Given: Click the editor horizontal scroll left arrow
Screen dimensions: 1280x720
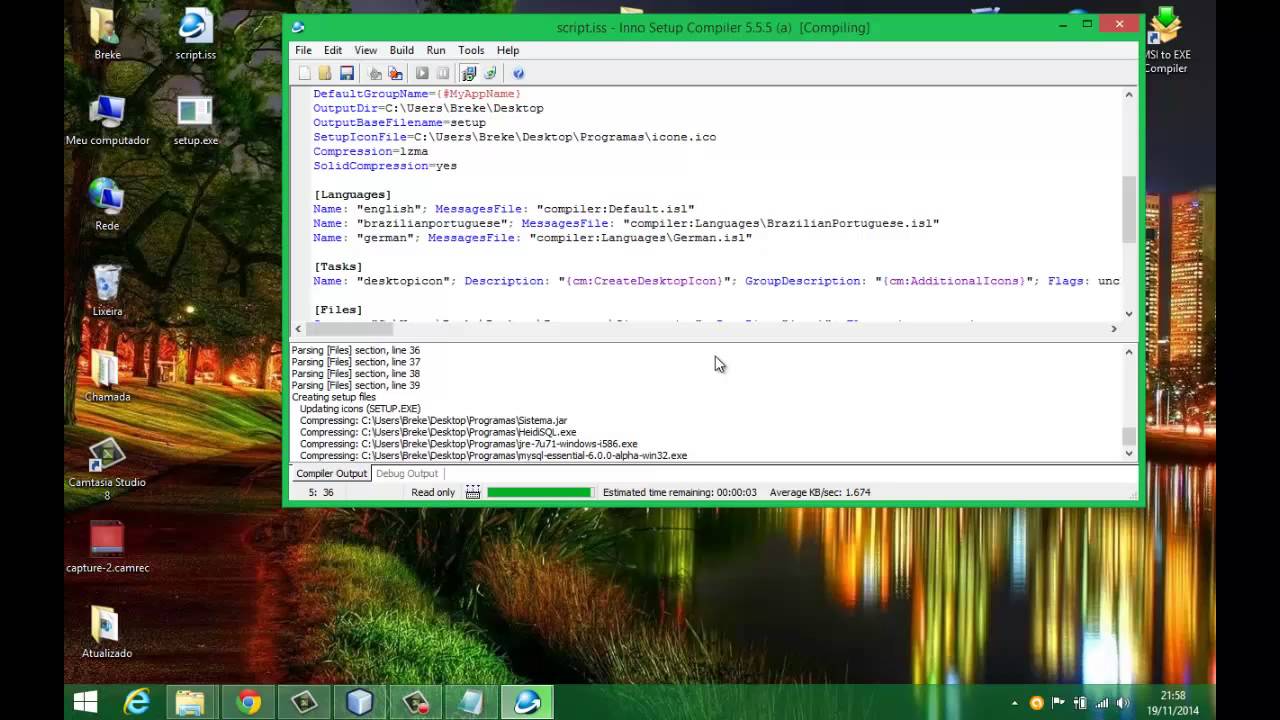Looking at the screenshot, I should pyautogui.click(x=298, y=328).
